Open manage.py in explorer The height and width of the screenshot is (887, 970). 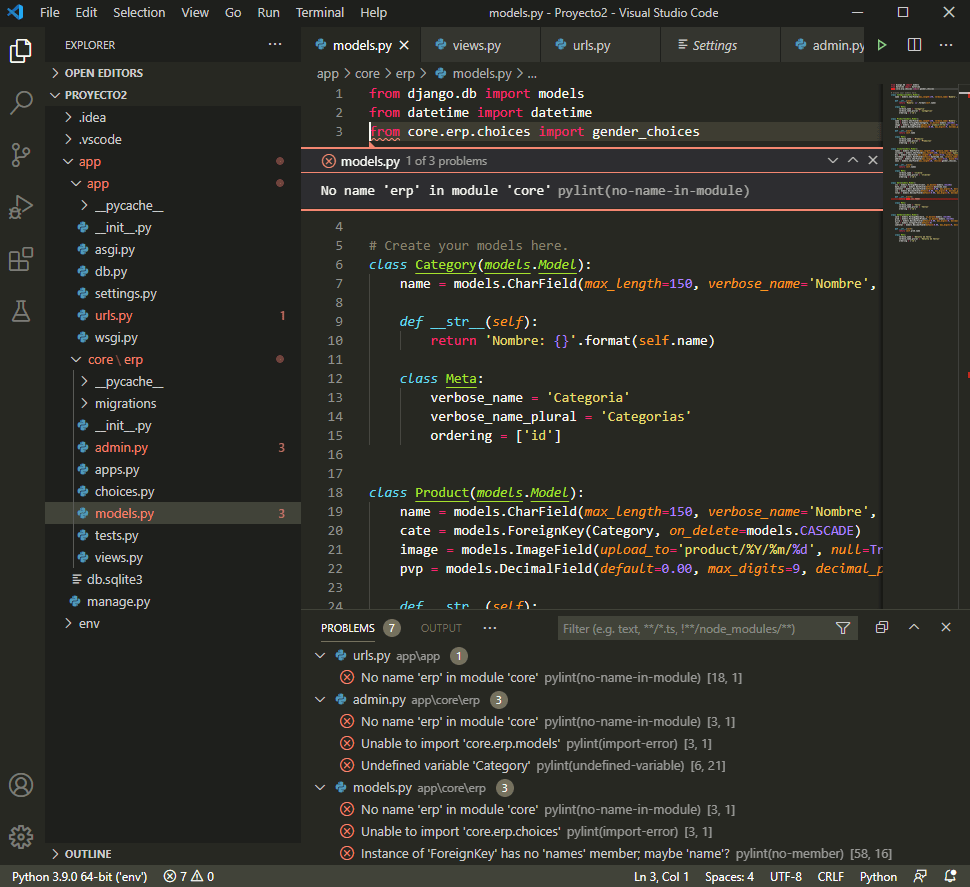(173, 601)
